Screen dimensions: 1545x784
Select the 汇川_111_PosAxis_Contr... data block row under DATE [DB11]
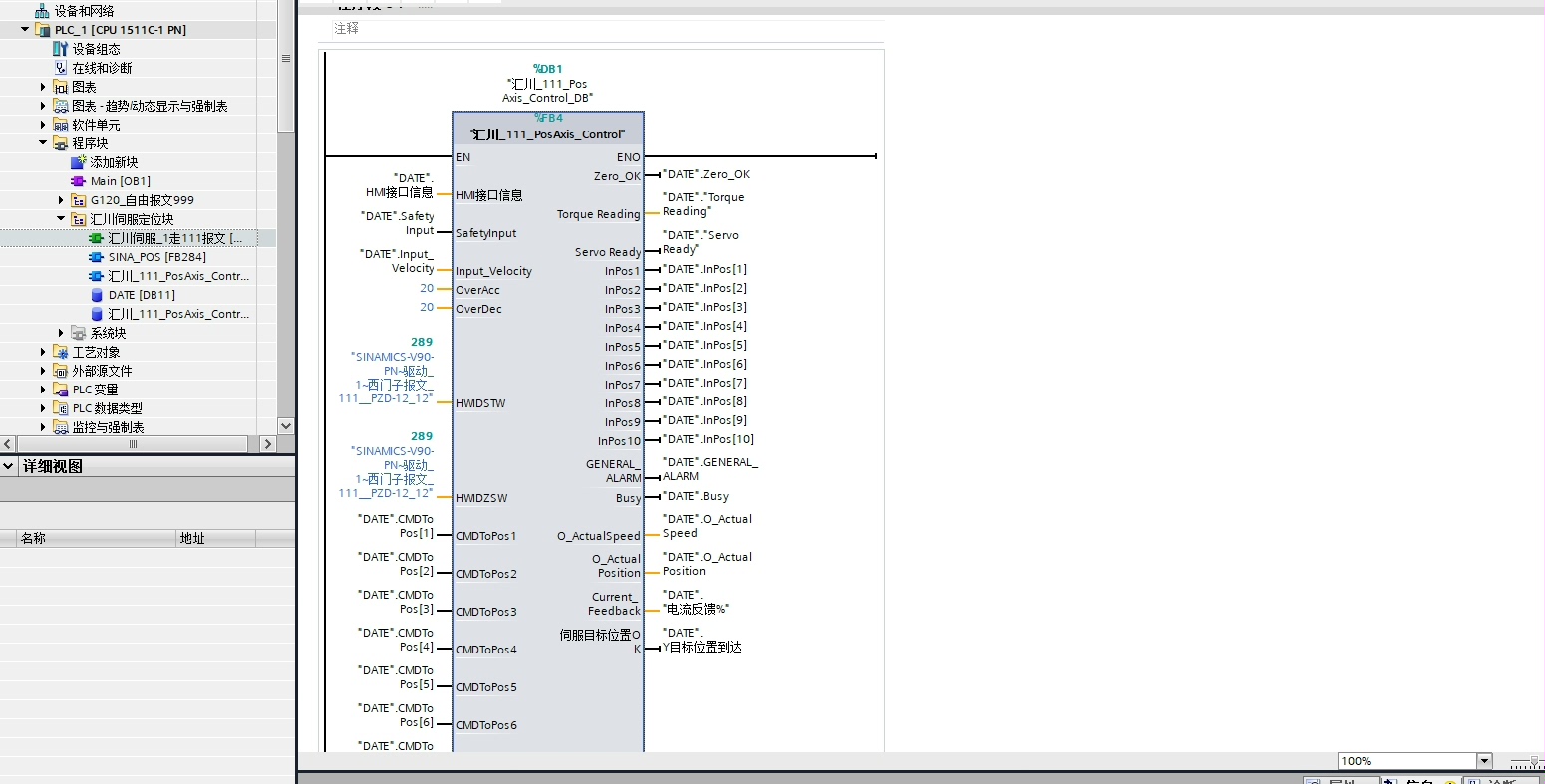tap(178, 314)
